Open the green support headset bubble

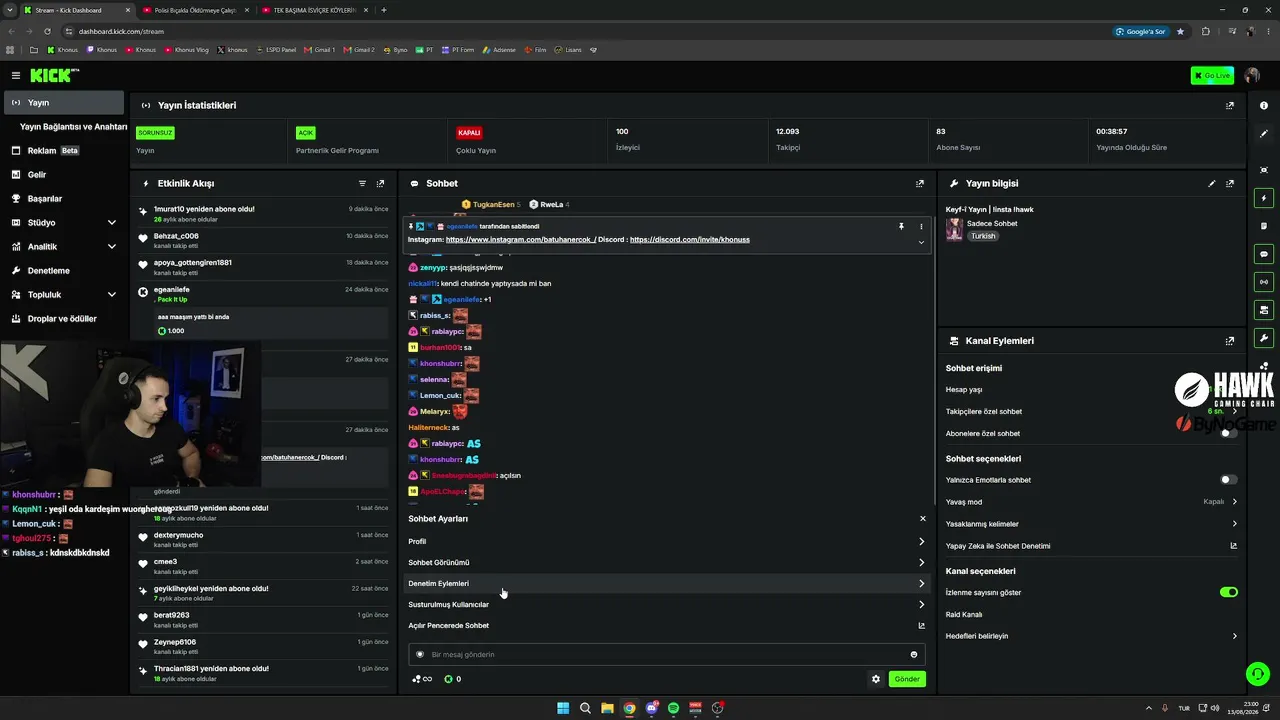1257,674
